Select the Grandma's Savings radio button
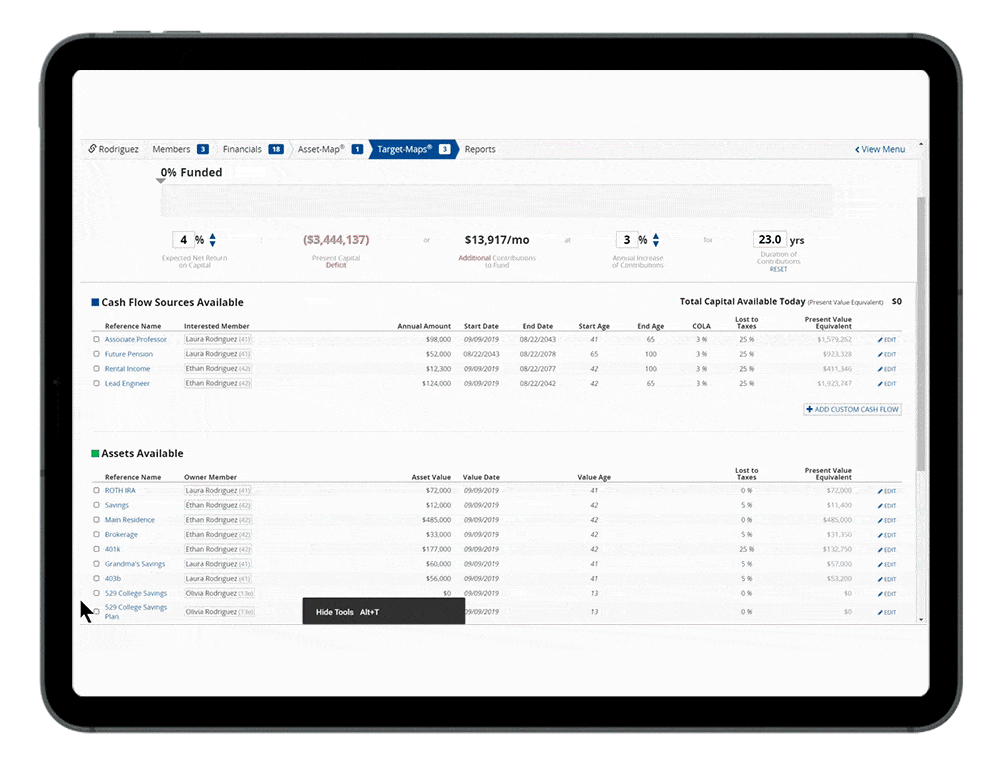 point(96,564)
